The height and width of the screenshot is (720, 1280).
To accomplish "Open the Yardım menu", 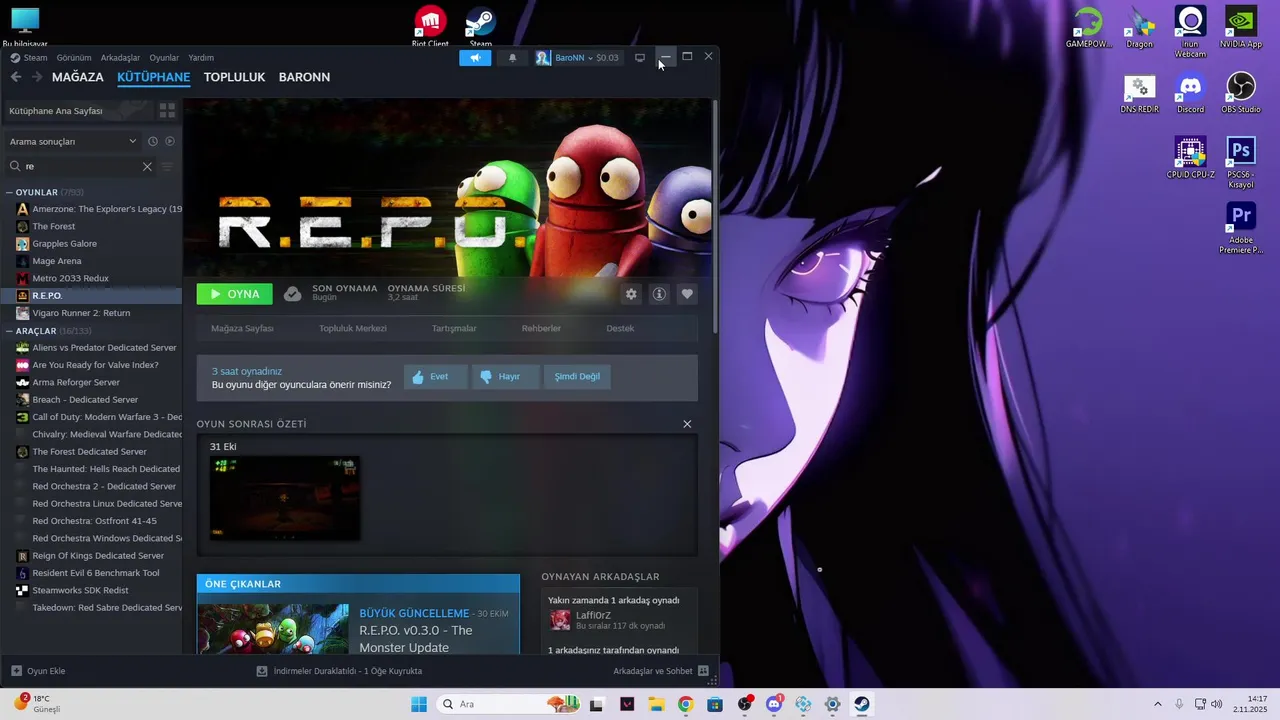I will (x=201, y=58).
